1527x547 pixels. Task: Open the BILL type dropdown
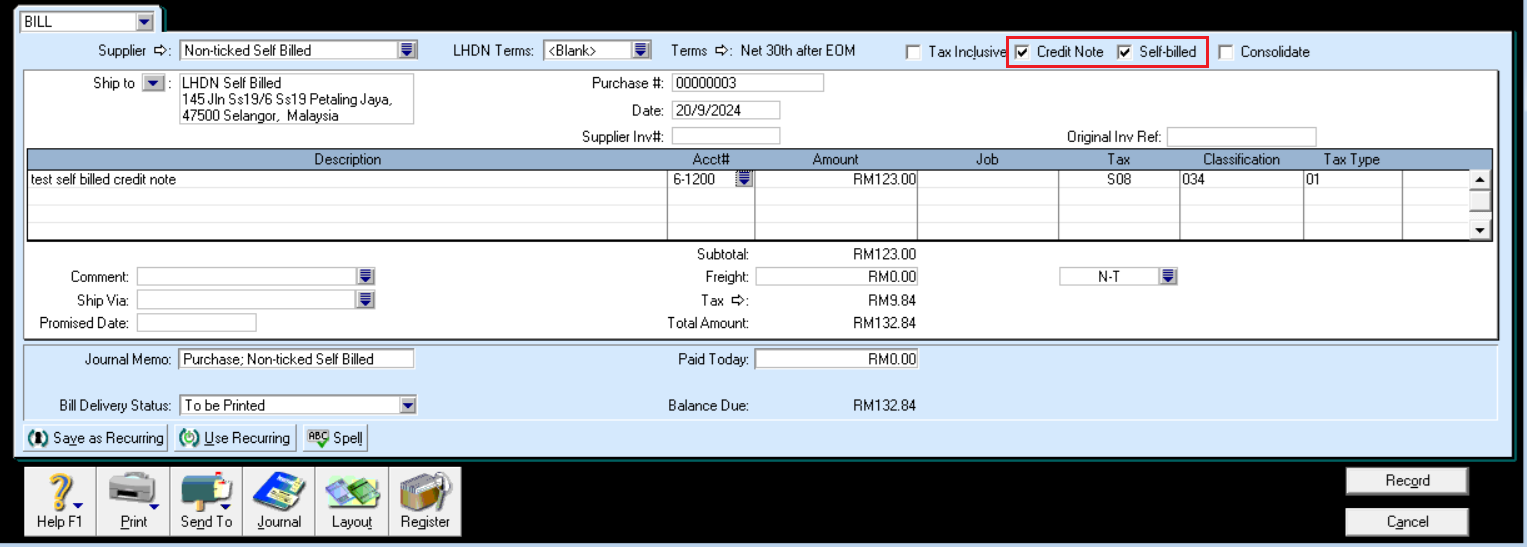(x=144, y=21)
